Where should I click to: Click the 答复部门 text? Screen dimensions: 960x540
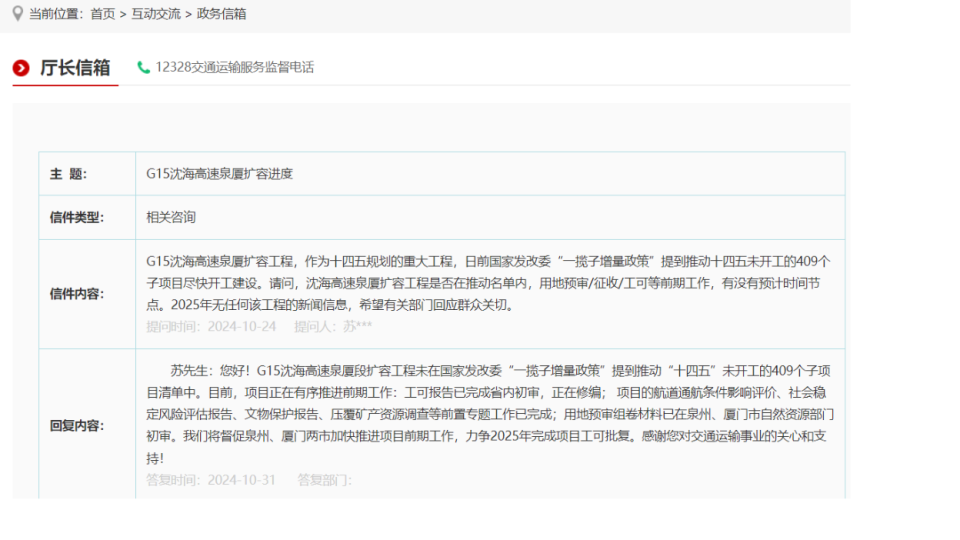324,480
